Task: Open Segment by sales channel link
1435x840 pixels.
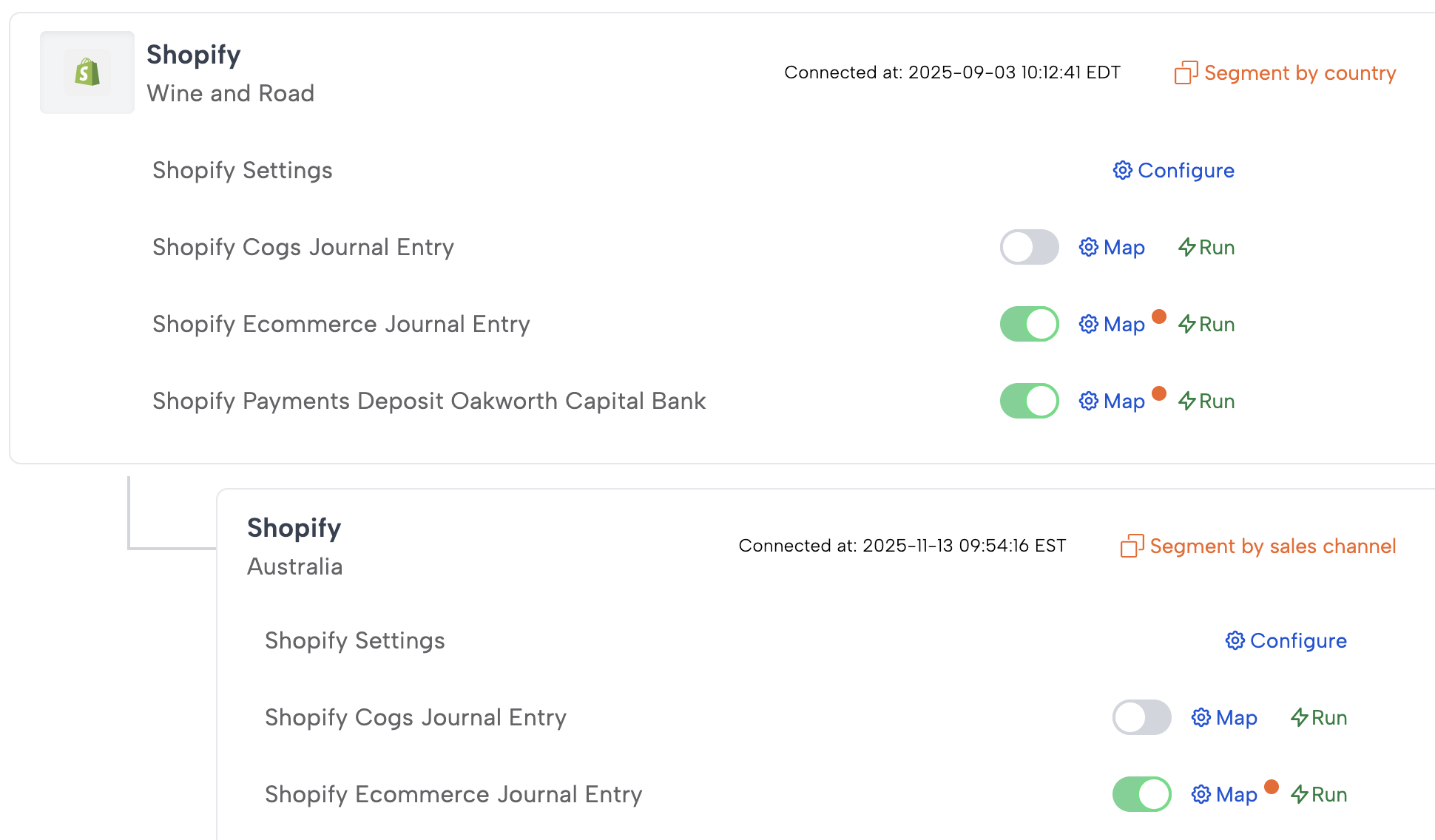Action: (1272, 546)
